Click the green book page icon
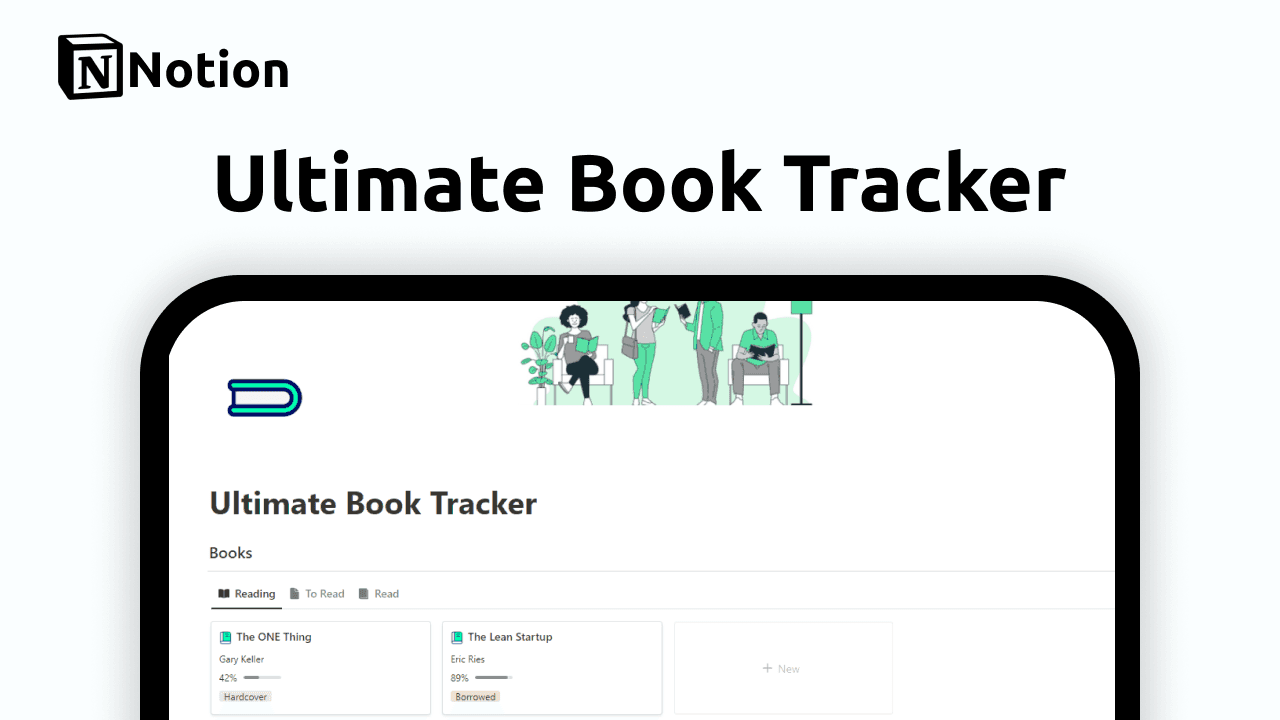 [x=265, y=398]
